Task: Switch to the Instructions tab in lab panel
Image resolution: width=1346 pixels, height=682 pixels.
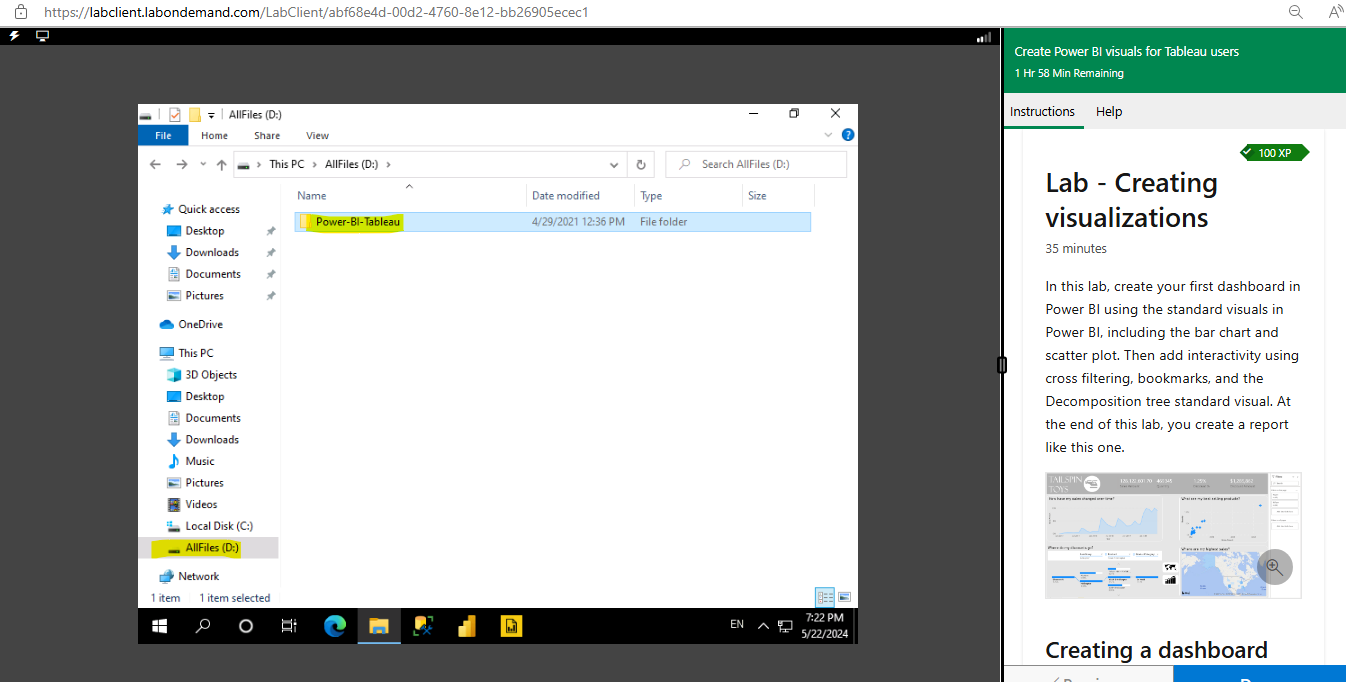Action: pyautogui.click(x=1042, y=112)
